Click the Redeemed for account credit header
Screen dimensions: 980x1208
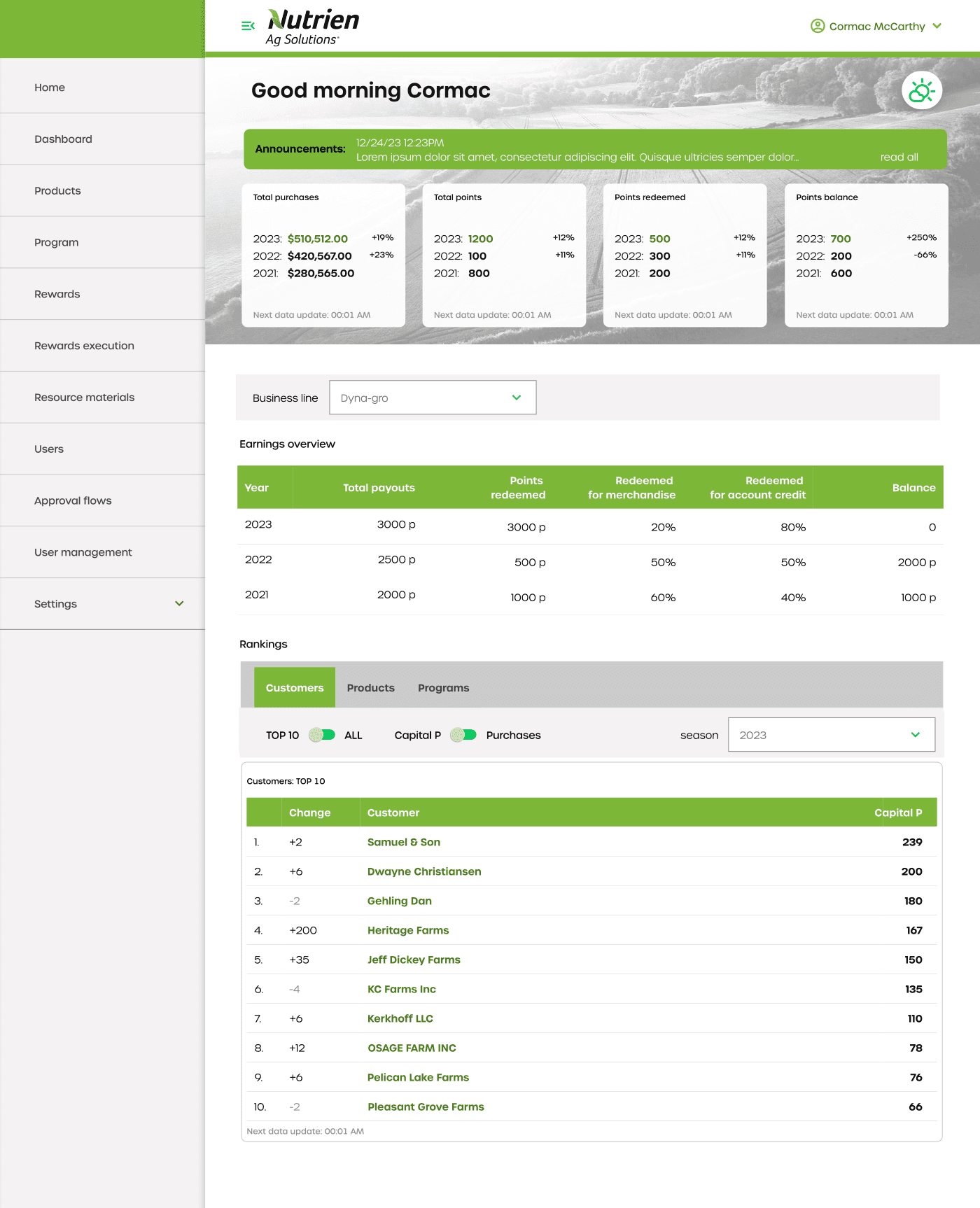pyautogui.click(x=758, y=488)
